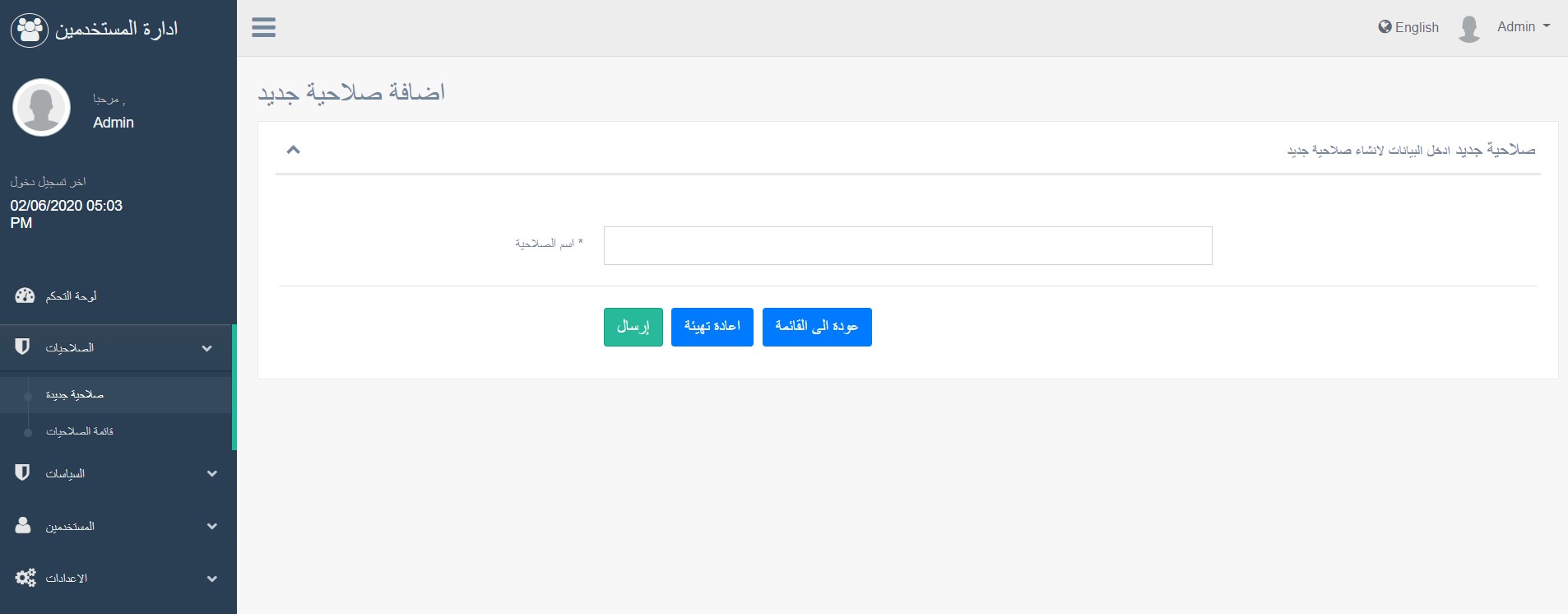
Task: Click the gears icon beside الاعدادات
Action: coord(26,578)
